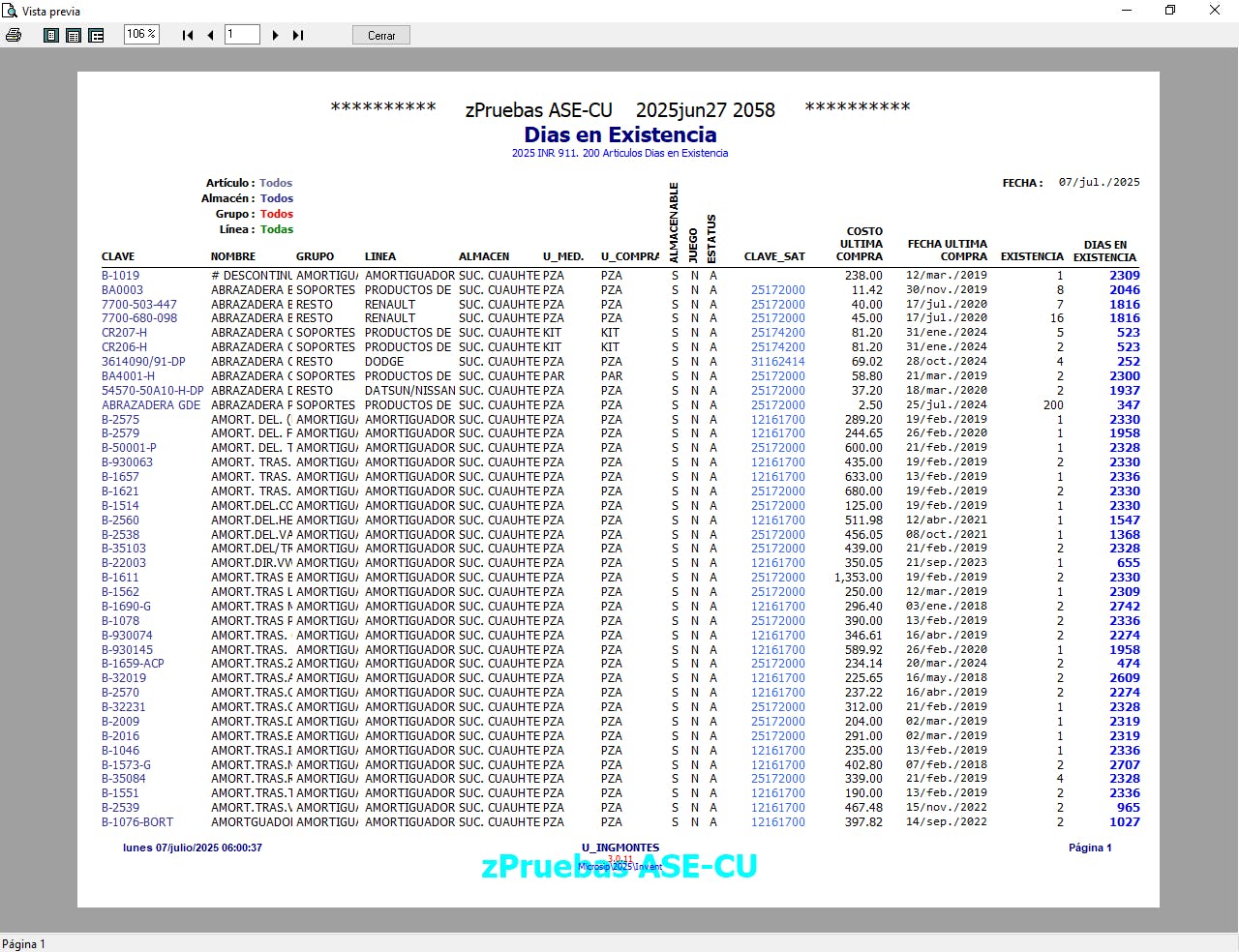Click the days value 1547
The height and width of the screenshot is (952, 1239).
[1125, 520]
